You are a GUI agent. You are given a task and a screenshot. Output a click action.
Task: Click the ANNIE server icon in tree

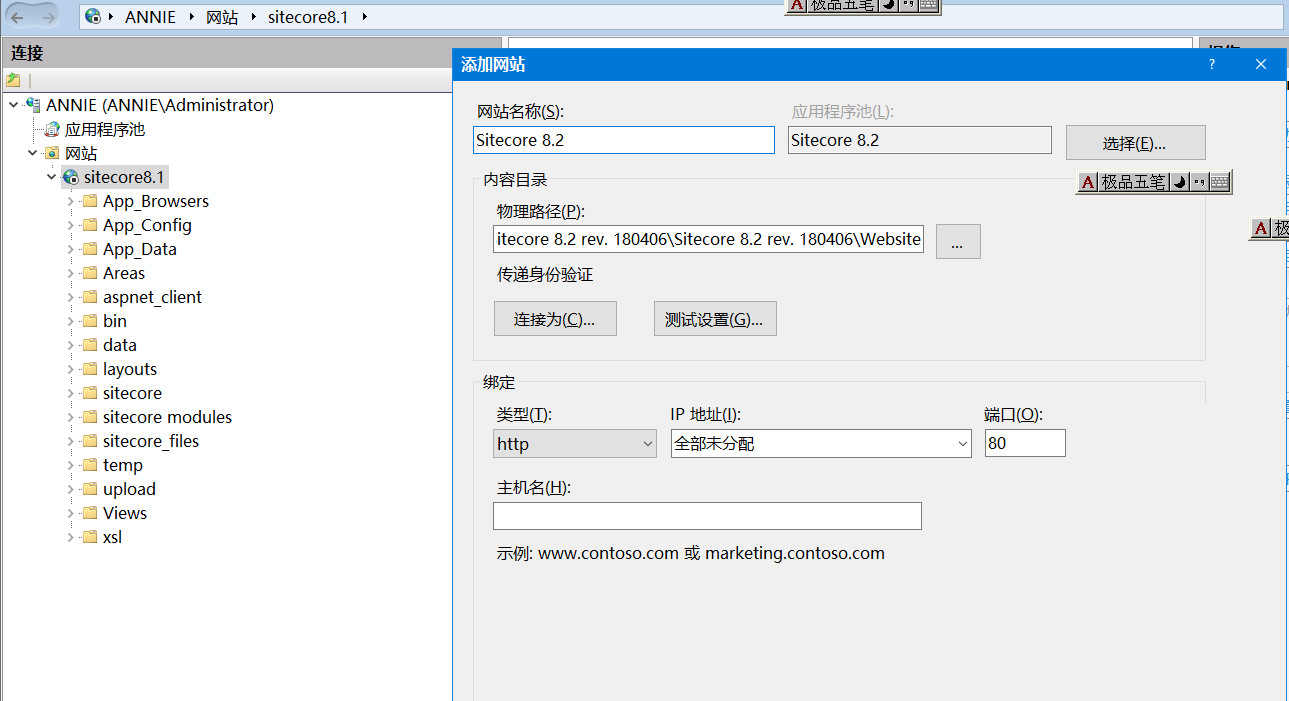[33, 105]
